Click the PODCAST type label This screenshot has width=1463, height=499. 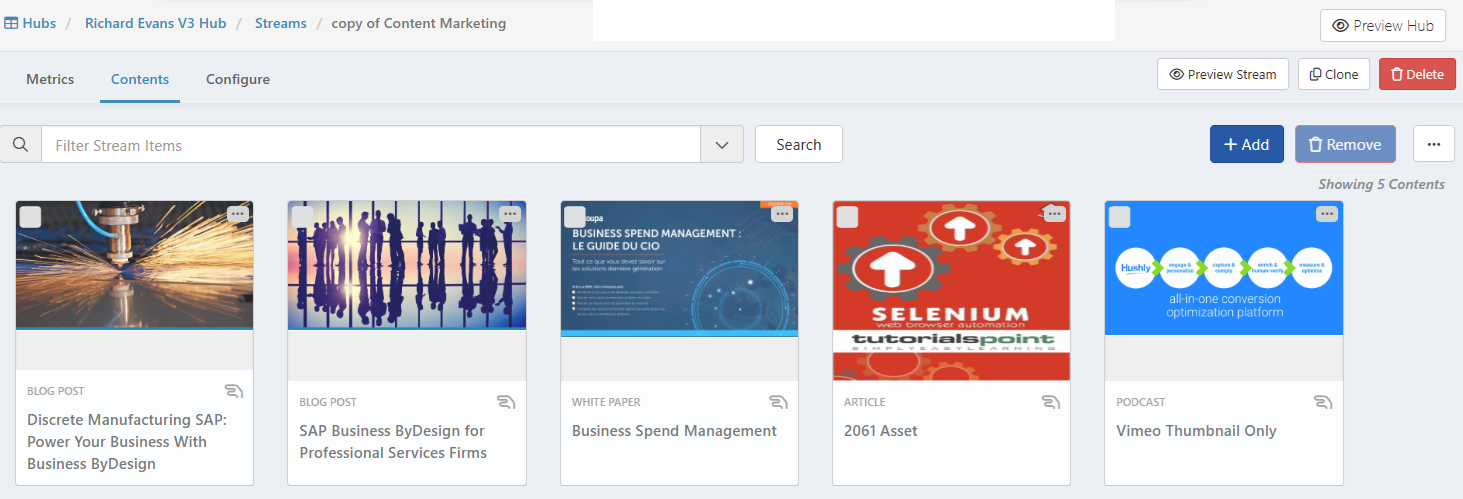coord(1141,402)
